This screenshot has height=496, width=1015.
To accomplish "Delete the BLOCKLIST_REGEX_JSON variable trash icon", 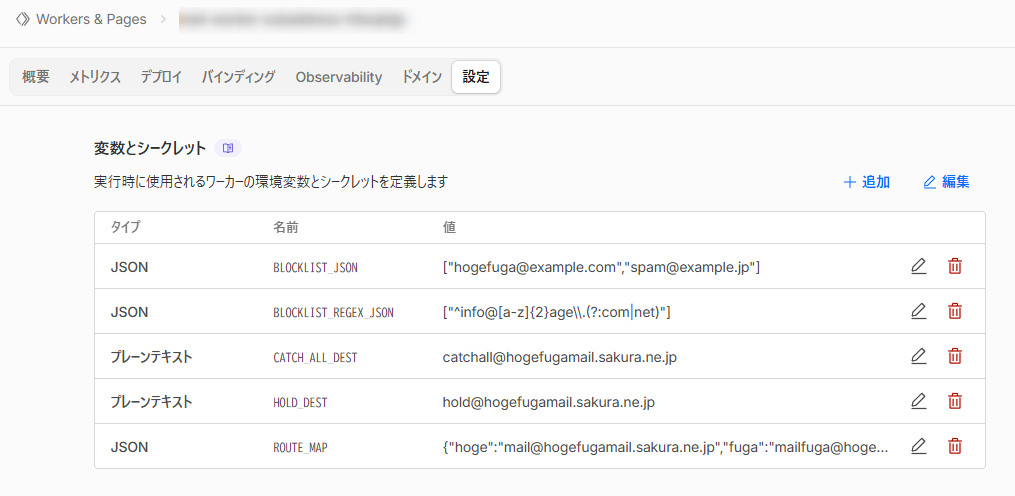I will 954,311.
